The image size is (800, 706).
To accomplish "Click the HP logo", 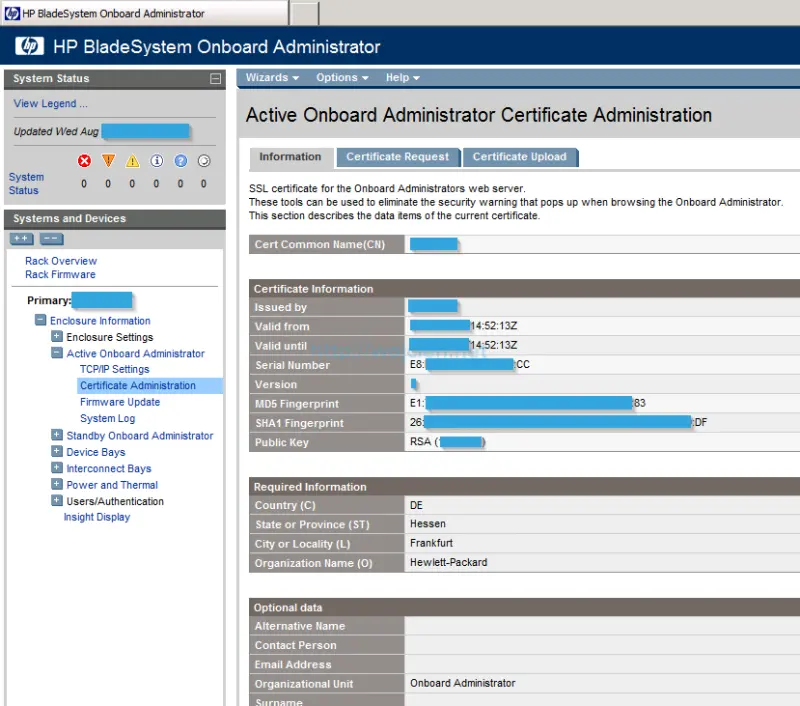I will pos(28,46).
